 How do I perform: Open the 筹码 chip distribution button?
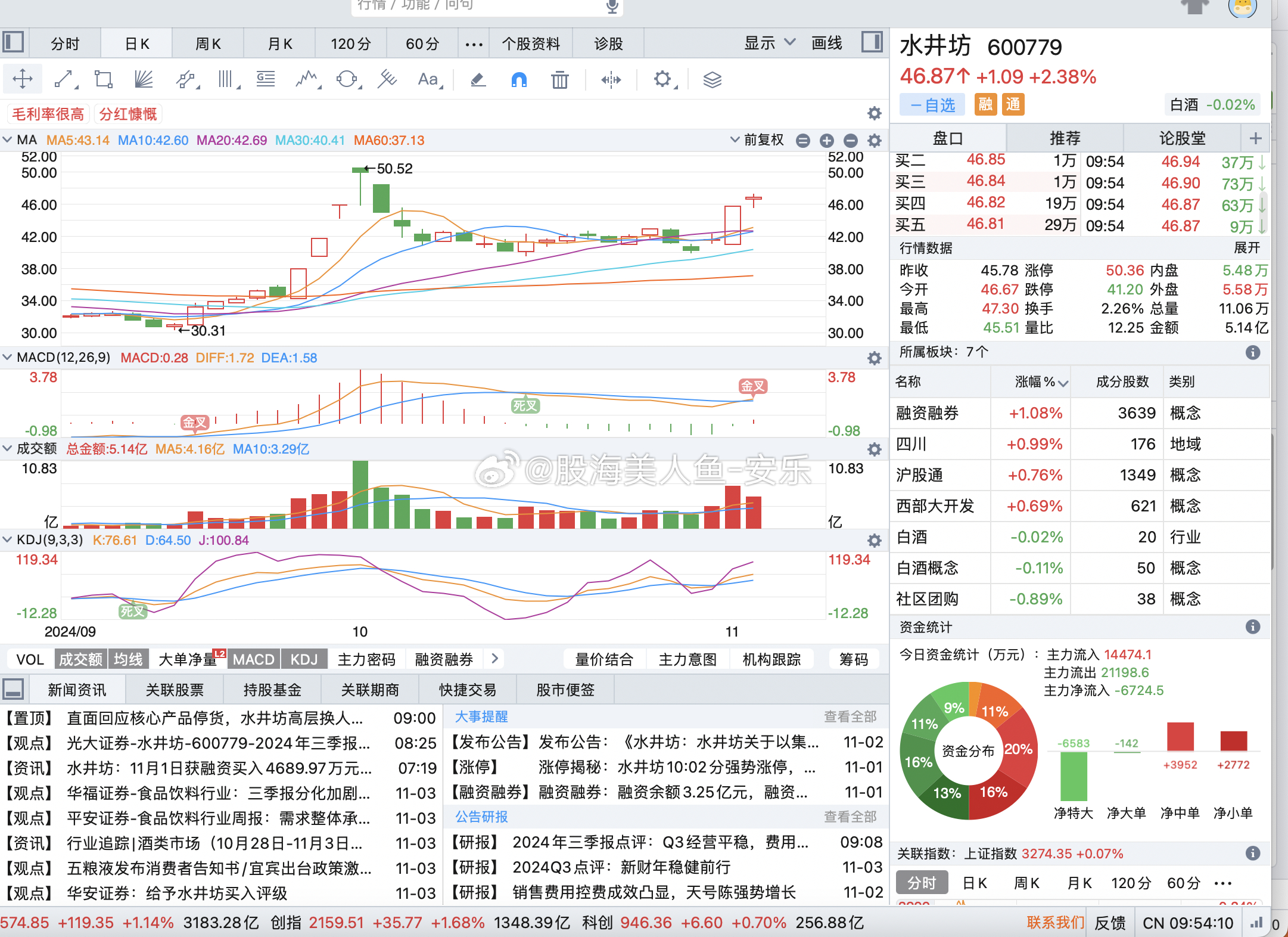point(854,659)
